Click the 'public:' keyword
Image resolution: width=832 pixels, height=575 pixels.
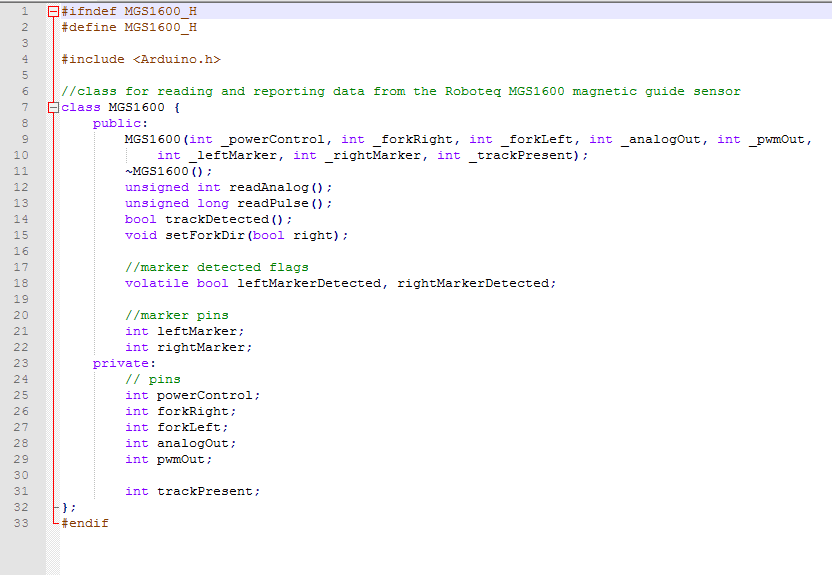[120, 124]
